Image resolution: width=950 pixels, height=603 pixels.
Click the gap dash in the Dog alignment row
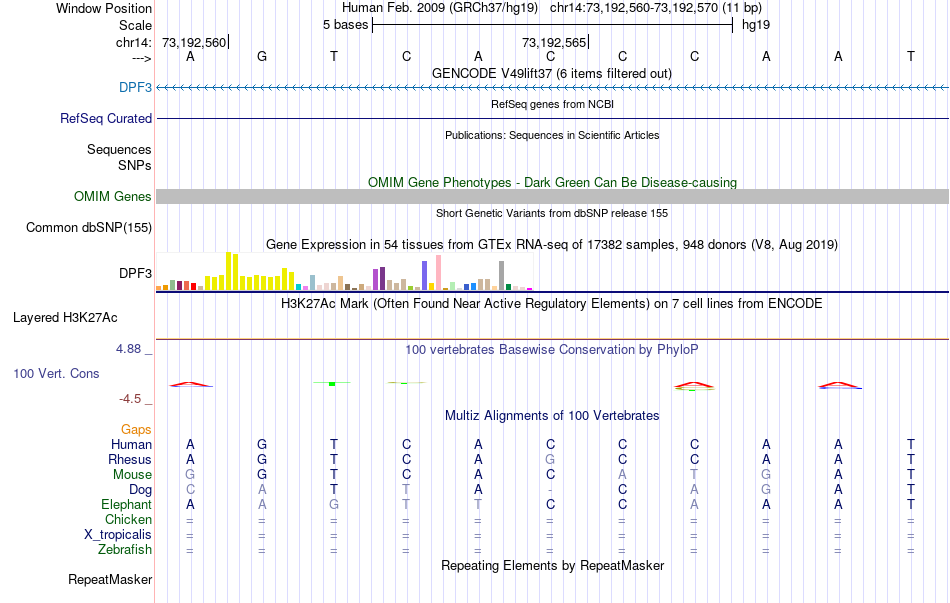[x=550, y=490]
